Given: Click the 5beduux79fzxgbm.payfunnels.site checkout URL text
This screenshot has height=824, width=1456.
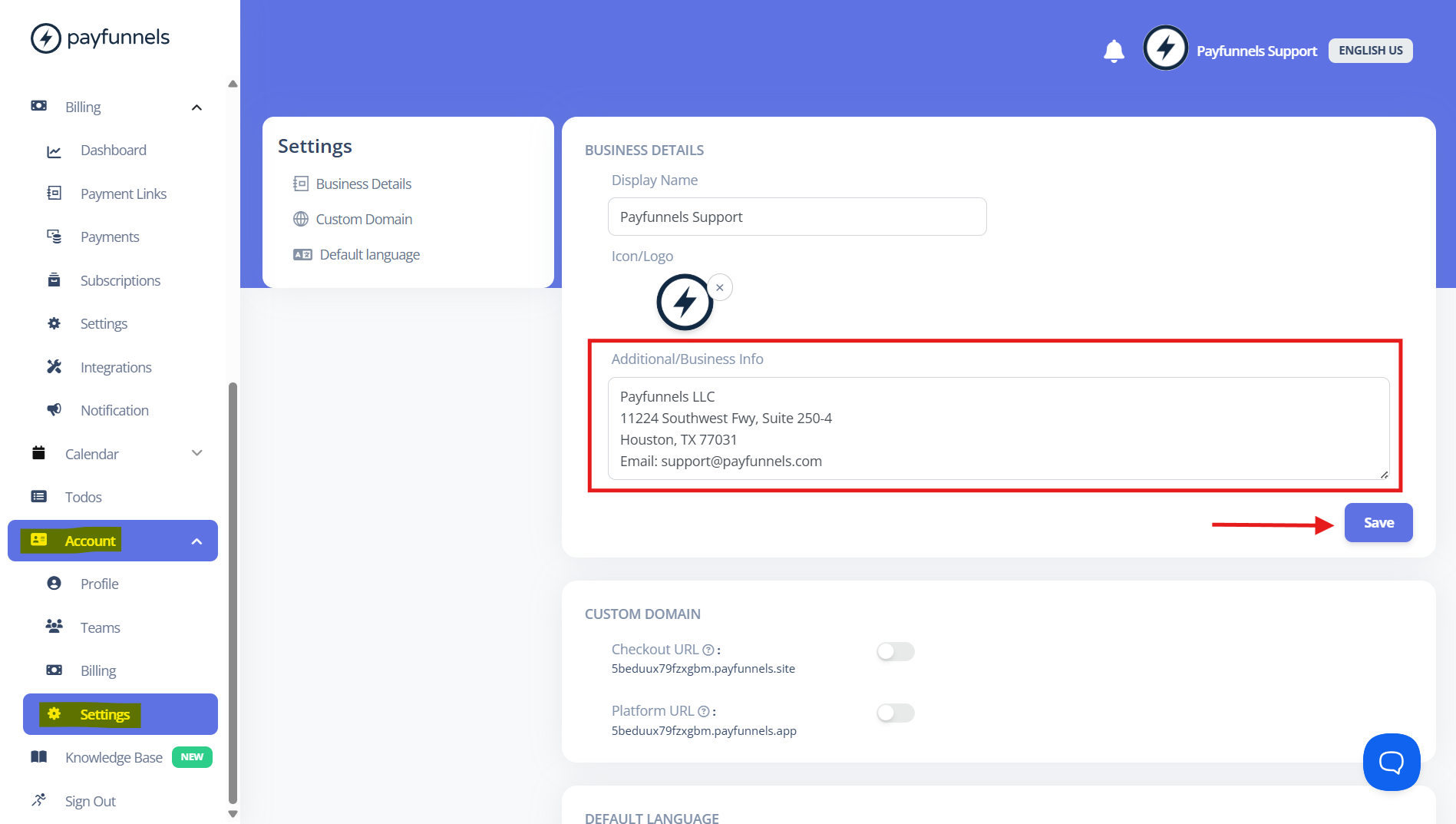Looking at the screenshot, I should pyautogui.click(x=703, y=669).
